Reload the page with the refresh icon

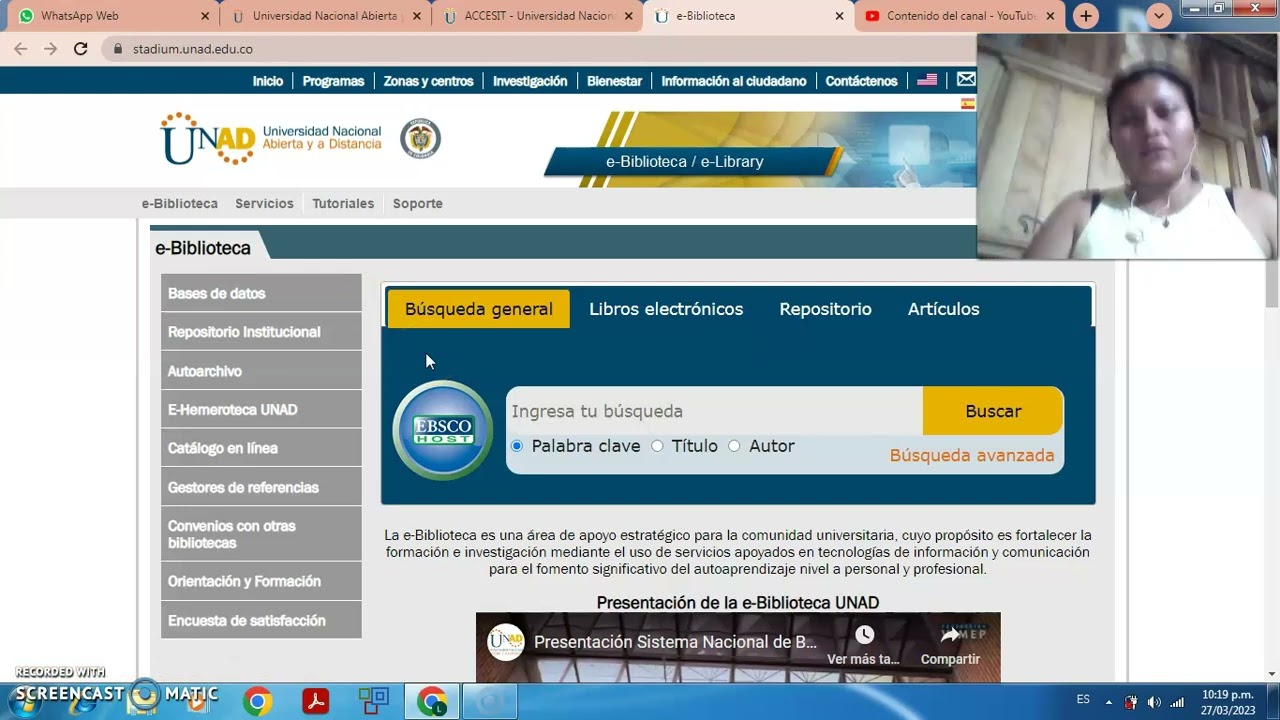[81, 48]
